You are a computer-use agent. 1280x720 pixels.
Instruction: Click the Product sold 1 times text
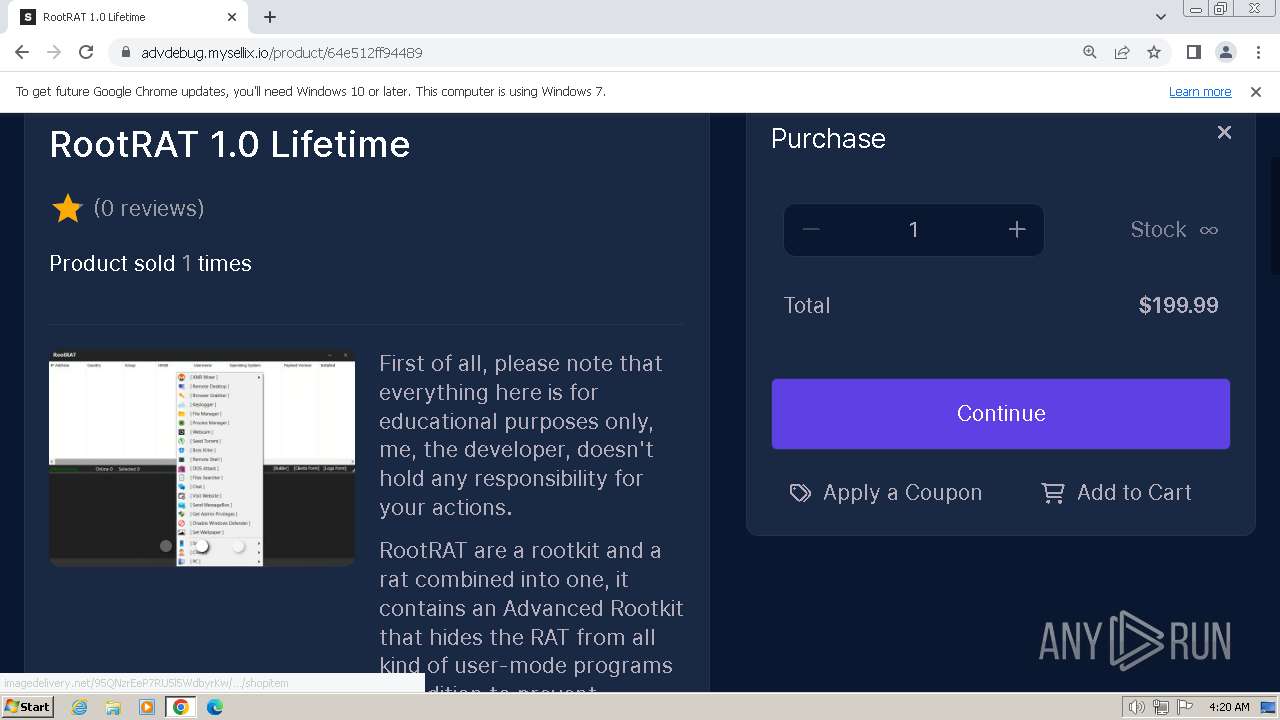coord(150,263)
